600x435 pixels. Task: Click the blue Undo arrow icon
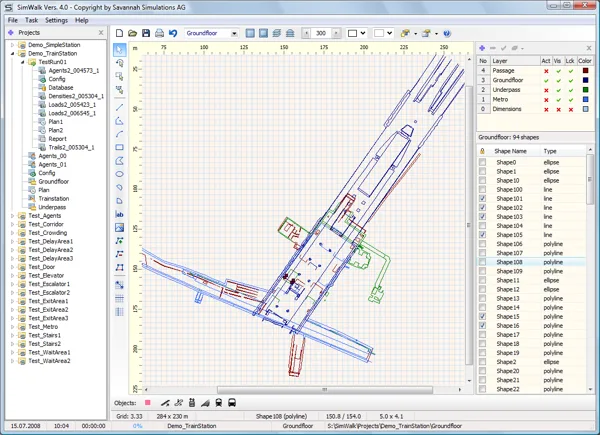pyautogui.click(x=173, y=33)
